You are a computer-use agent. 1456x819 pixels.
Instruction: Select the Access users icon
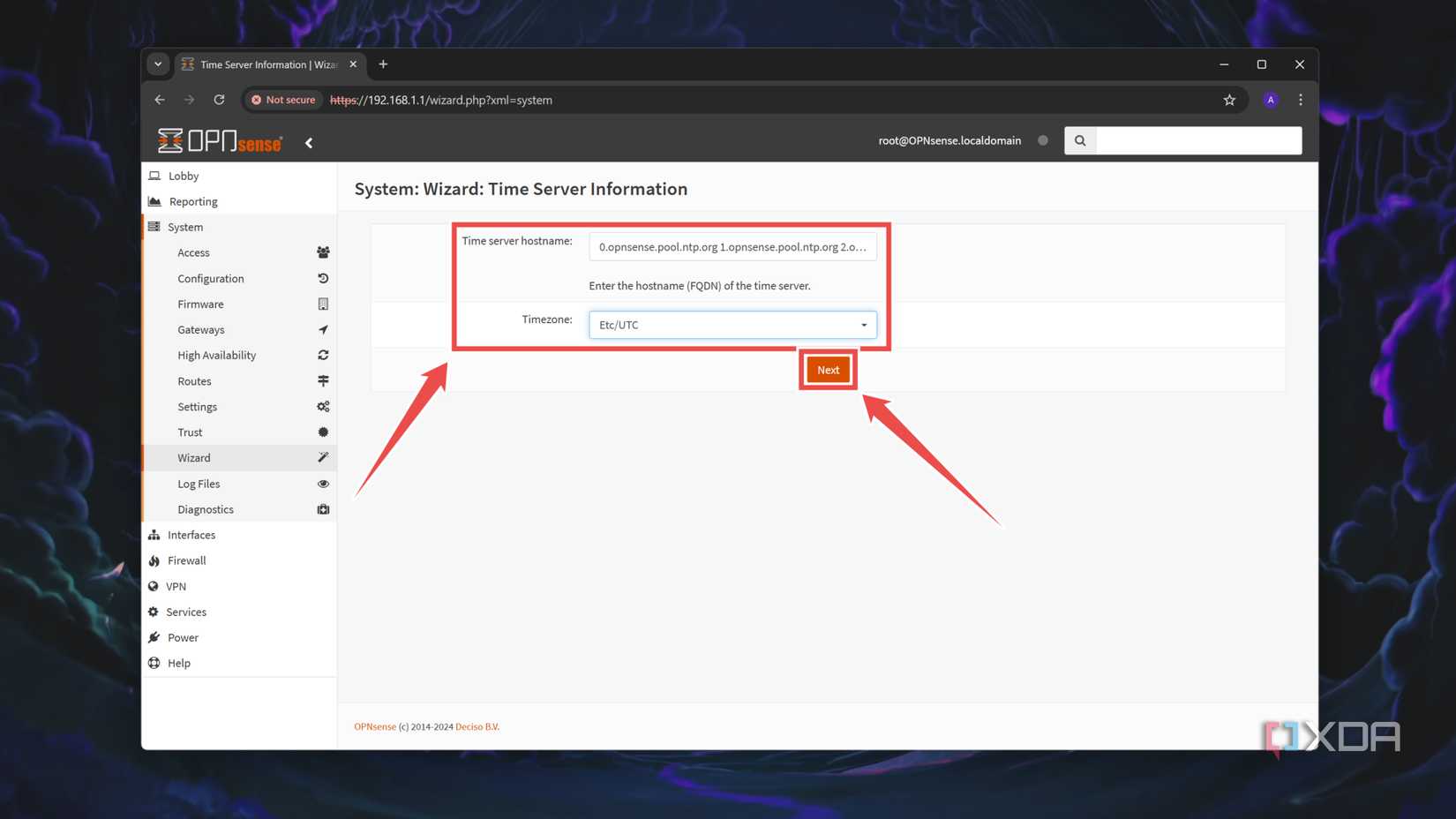coord(323,252)
